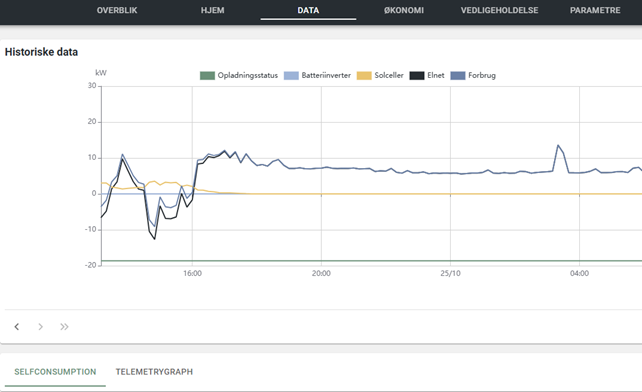Toggle Opladningsstatus series in legend
Image resolution: width=642 pixels, height=392 pixels.
[239, 75]
